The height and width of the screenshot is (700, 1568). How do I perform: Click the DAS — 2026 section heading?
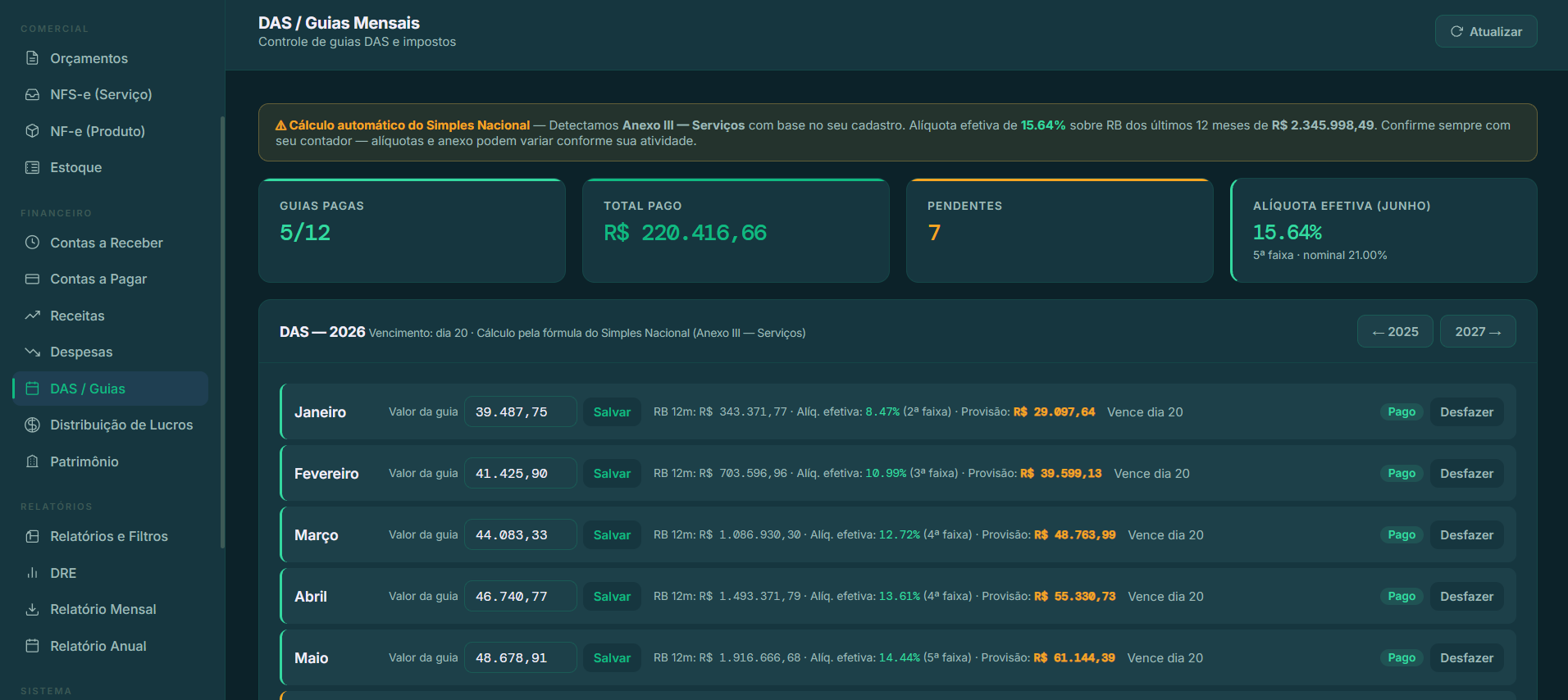(x=322, y=332)
